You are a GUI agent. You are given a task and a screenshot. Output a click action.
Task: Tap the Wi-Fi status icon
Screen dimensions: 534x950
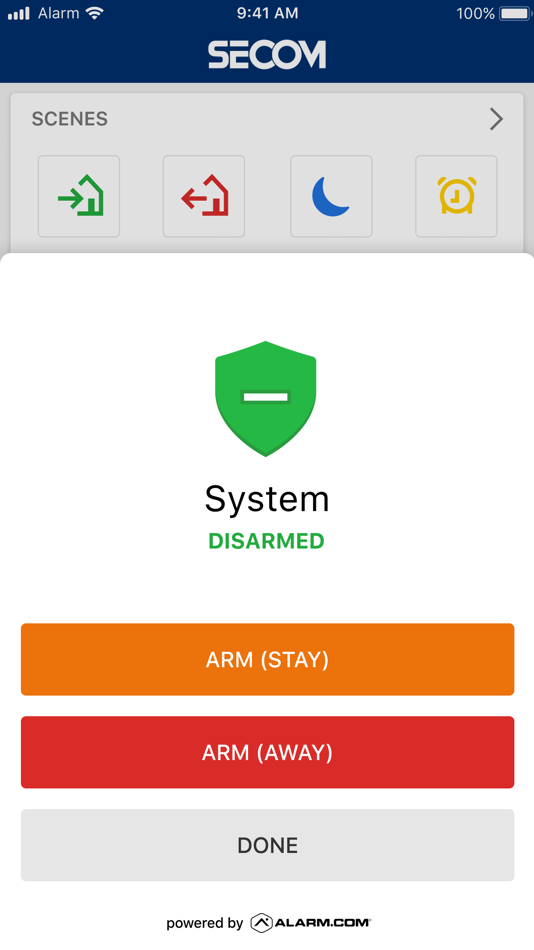pyautogui.click(x=95, y=13)
